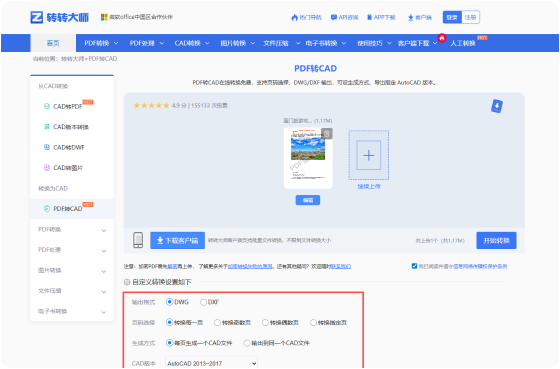Open 电子书转换 in the top navigation bar
This screenshot has width=560, height=369.
click(326, 43)
